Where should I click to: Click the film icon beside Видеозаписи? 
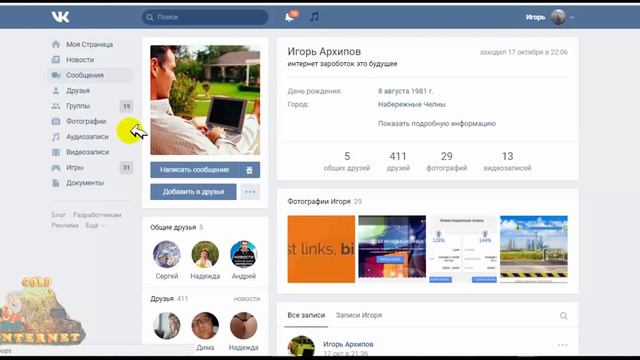[x=56, y=152]
